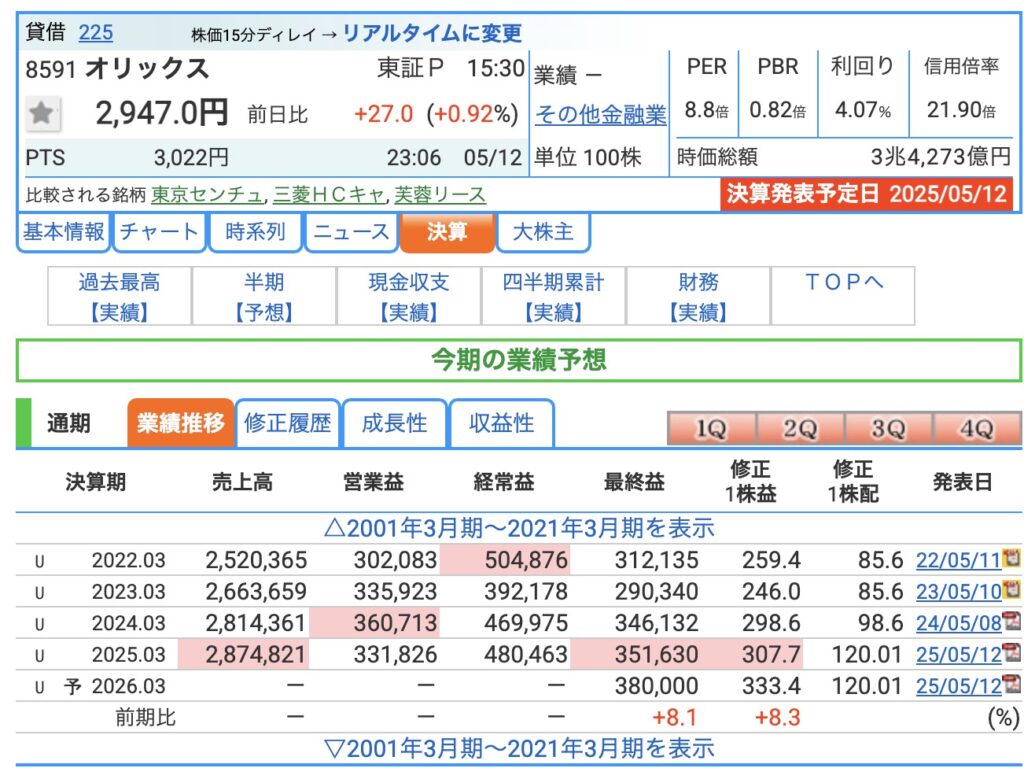The height and width of the screenshot is (768, 1024).
Task: Click the highlighted 経常益 value 504,876
Action: (526, 560)
